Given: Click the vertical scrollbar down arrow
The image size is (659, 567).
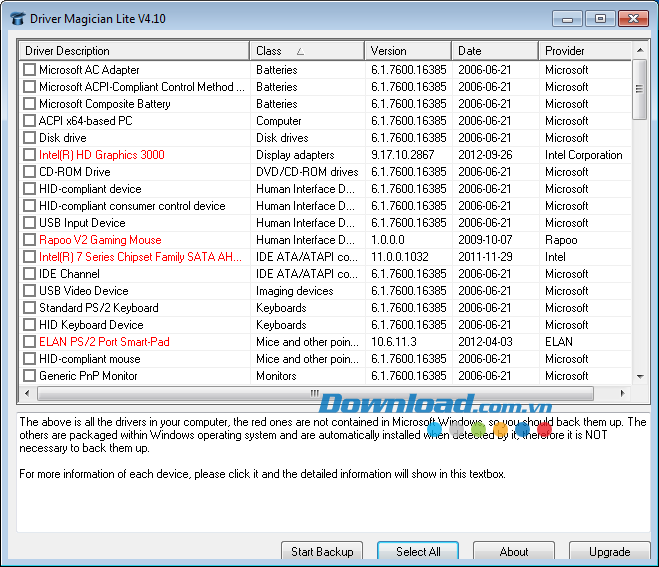Looking at the screenshot, I should pyautogui.click(x=640, y=376).
